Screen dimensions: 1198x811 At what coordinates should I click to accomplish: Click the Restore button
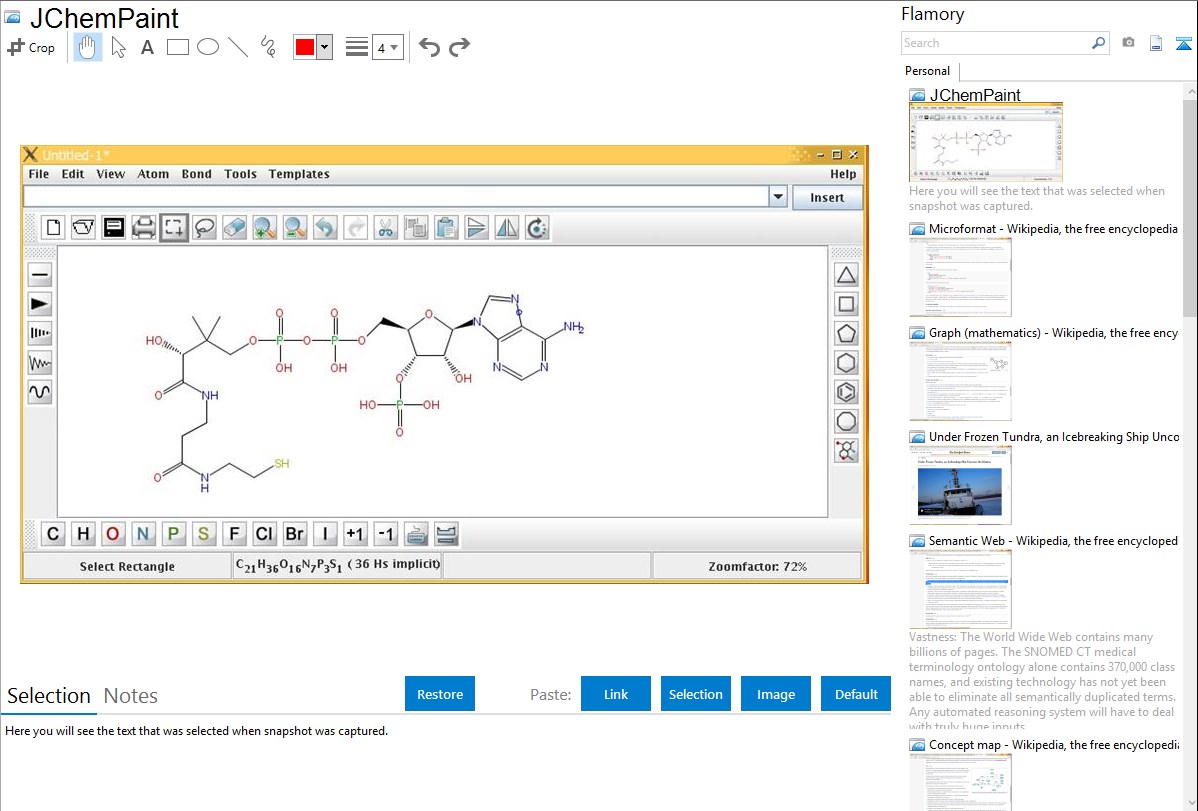pos(440,694)
